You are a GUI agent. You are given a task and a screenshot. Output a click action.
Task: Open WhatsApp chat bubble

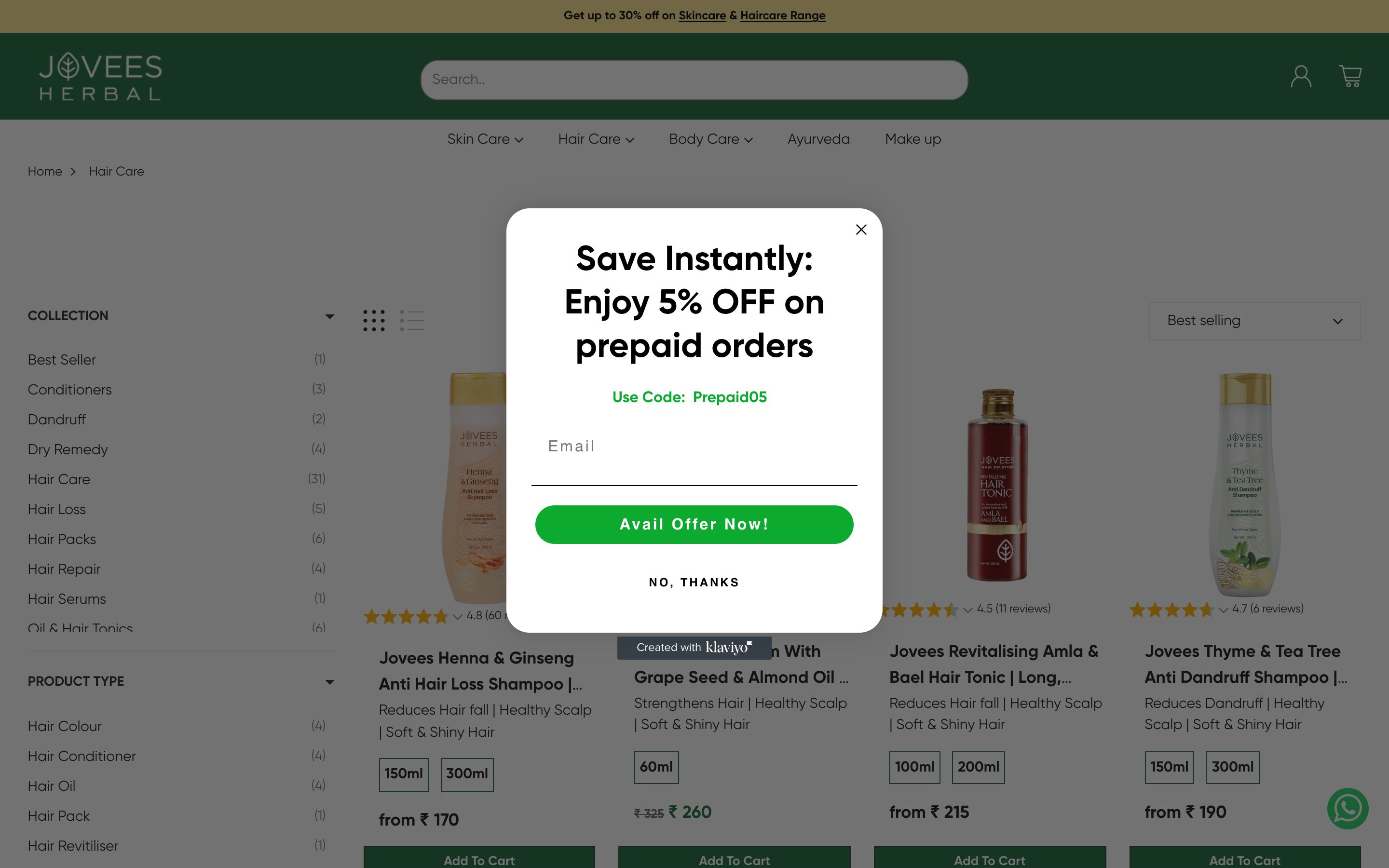1347,808
